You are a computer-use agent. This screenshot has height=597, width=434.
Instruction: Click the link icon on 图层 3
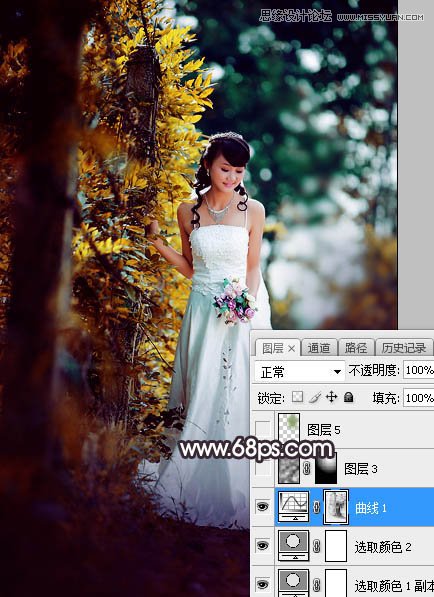coord(307,469)
